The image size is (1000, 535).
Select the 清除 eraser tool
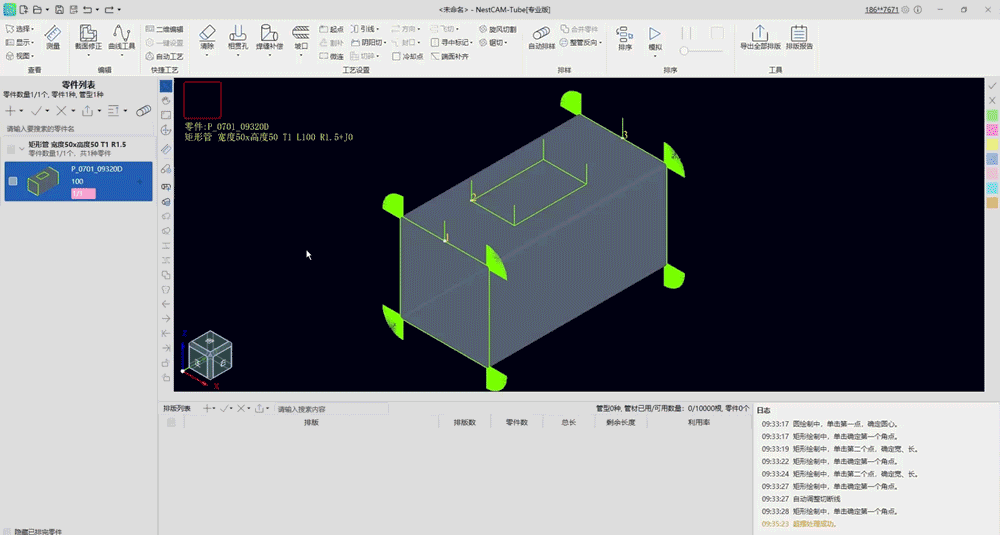(207, 38)
